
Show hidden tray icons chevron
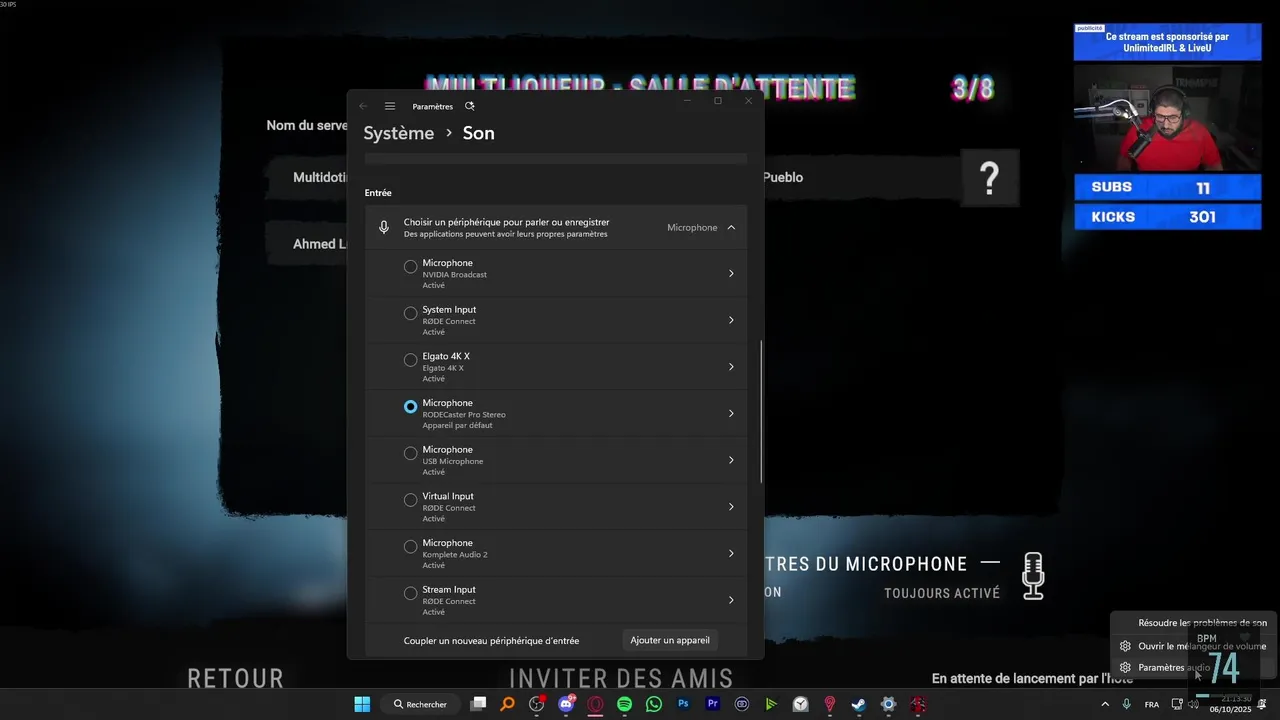1105,704
